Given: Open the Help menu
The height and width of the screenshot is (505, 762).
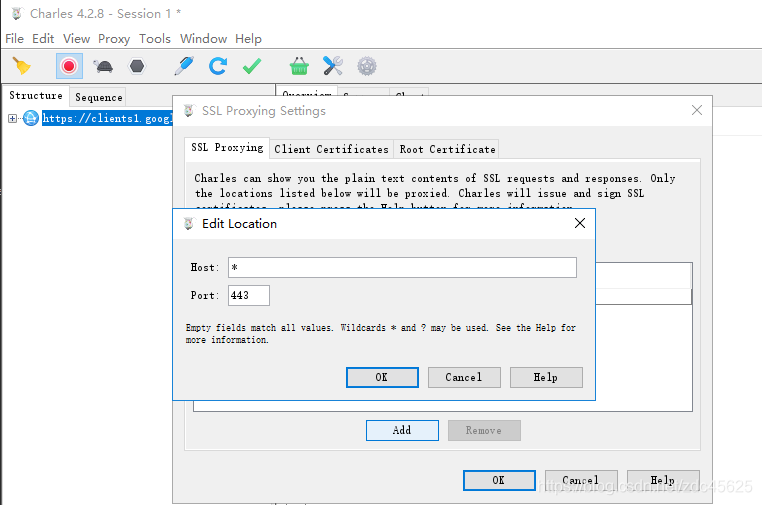Looking at the screenshot, I should (248, 38).
